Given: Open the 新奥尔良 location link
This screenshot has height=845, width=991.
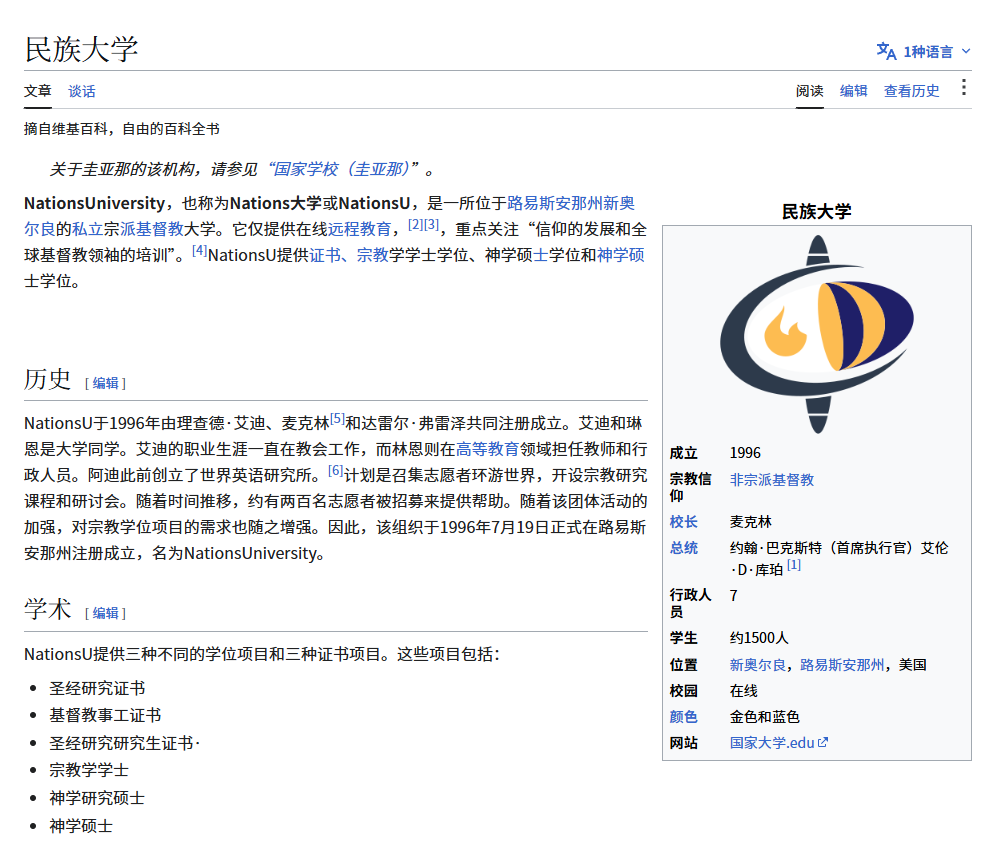Looking at the screenshot, I should 758,665.
